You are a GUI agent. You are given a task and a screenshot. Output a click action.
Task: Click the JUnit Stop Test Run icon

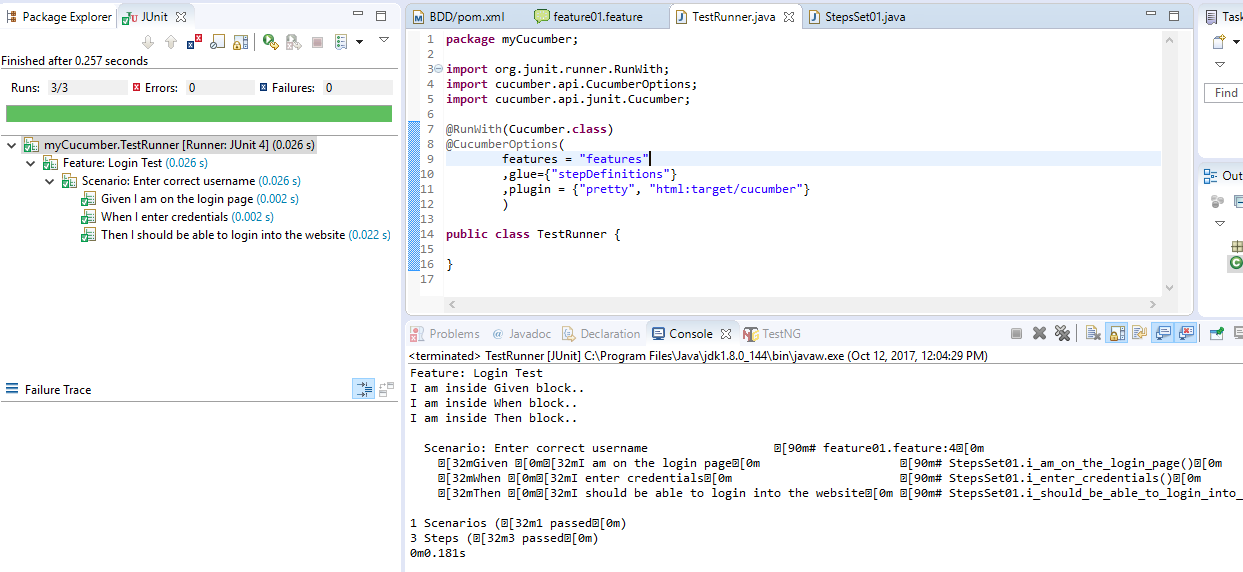click(x=317, y=42)
